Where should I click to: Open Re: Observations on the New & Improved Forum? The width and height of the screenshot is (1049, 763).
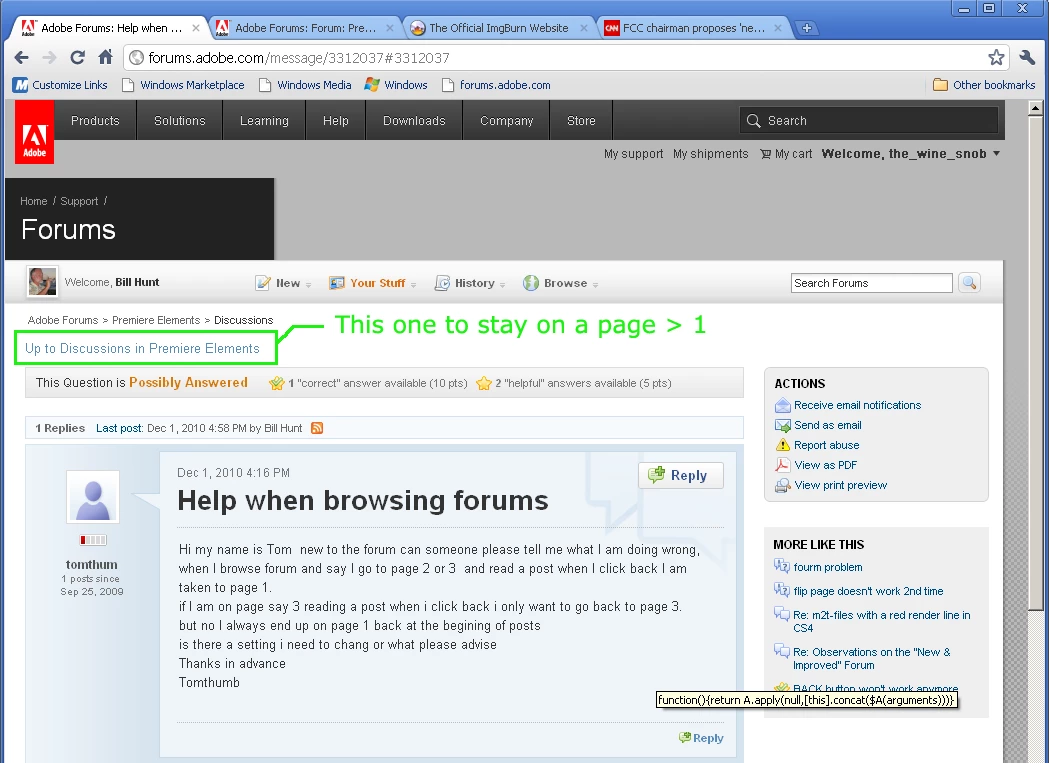coord(872,659)
